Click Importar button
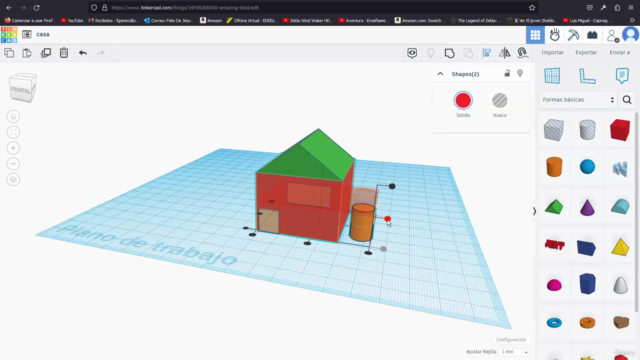 (552, 52)
